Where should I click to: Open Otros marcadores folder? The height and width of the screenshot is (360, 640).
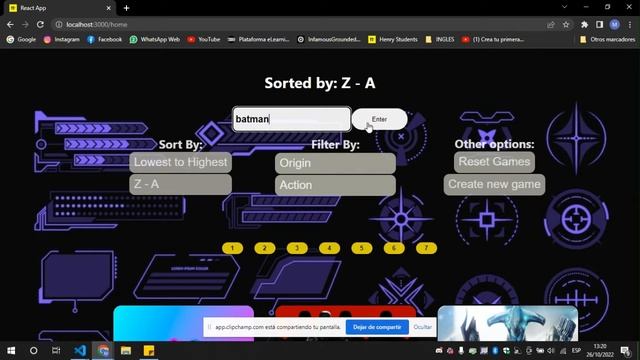coord(607,40)
